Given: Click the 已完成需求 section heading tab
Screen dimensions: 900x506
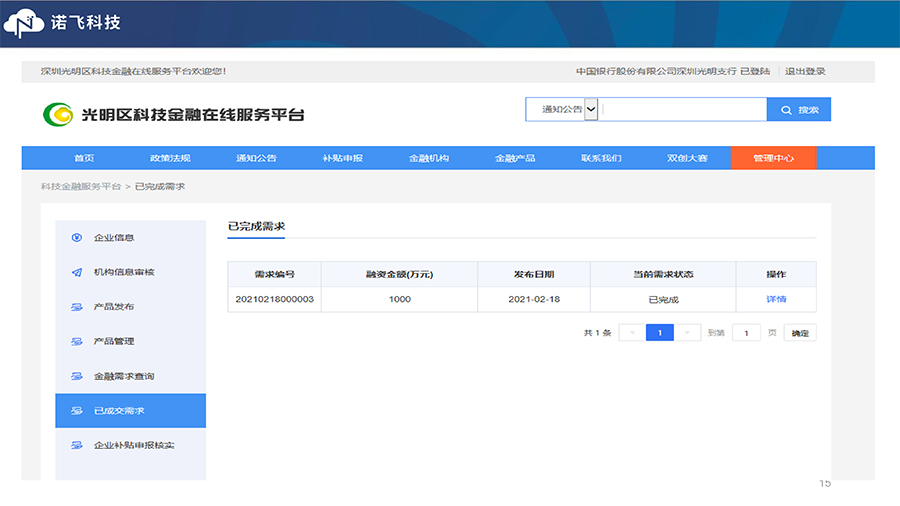Looking at the screenshot, I should [256, 227].
